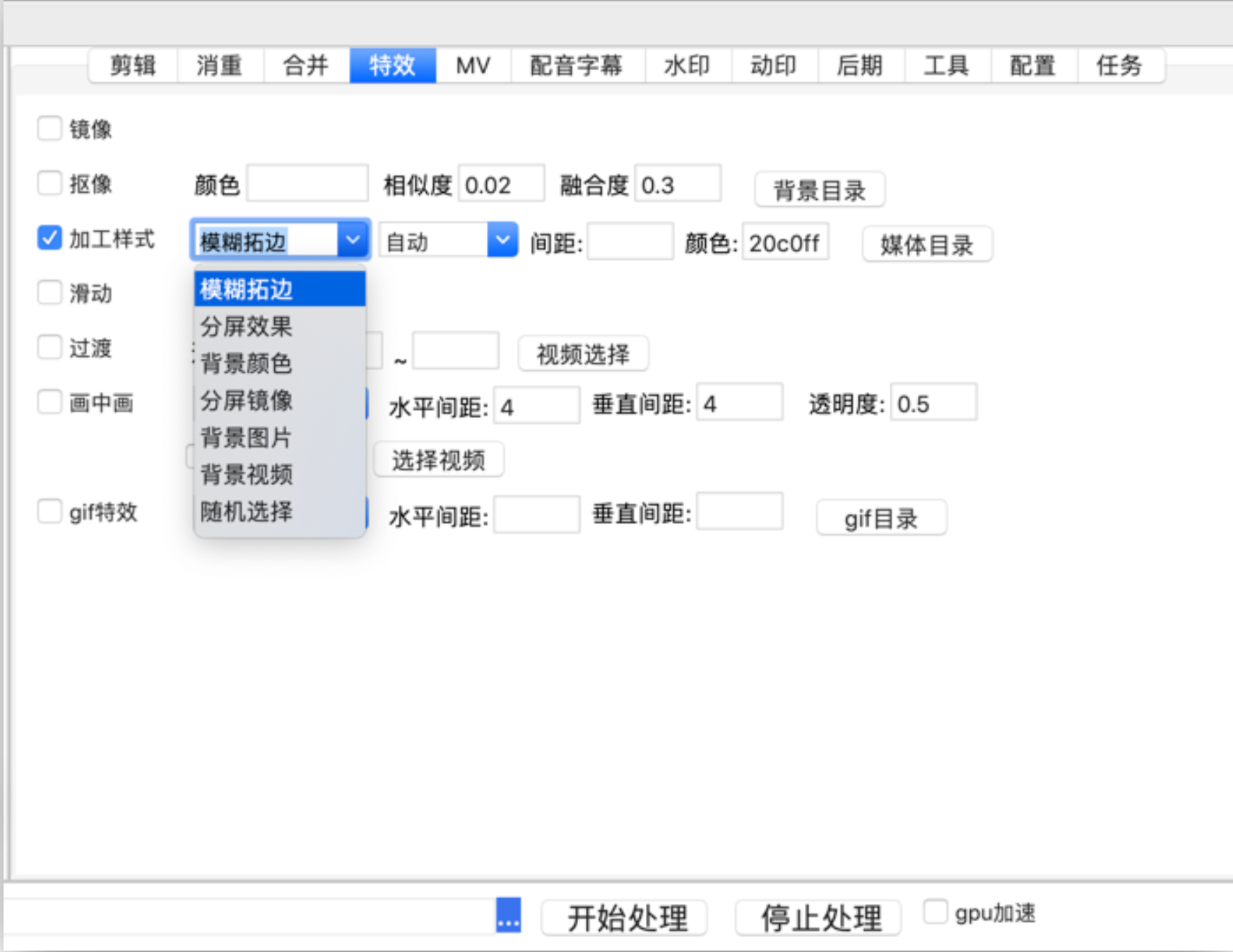Pick 随机选择 from the list
This screenshot has width=1233, height=952.
click(x=280, y=511)
